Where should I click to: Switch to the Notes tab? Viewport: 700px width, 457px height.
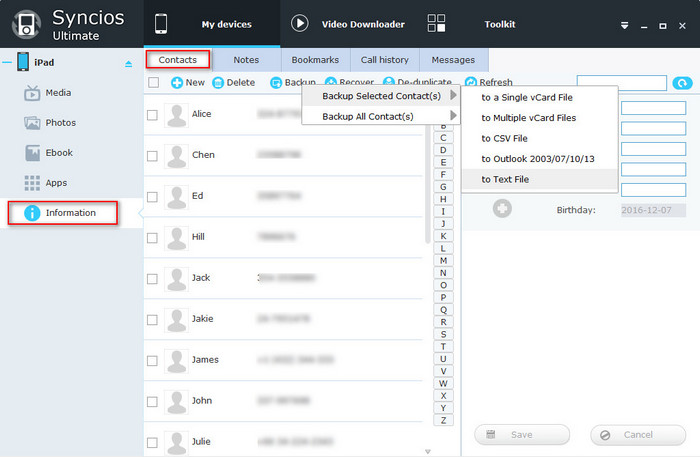click(x=246, y=60)
